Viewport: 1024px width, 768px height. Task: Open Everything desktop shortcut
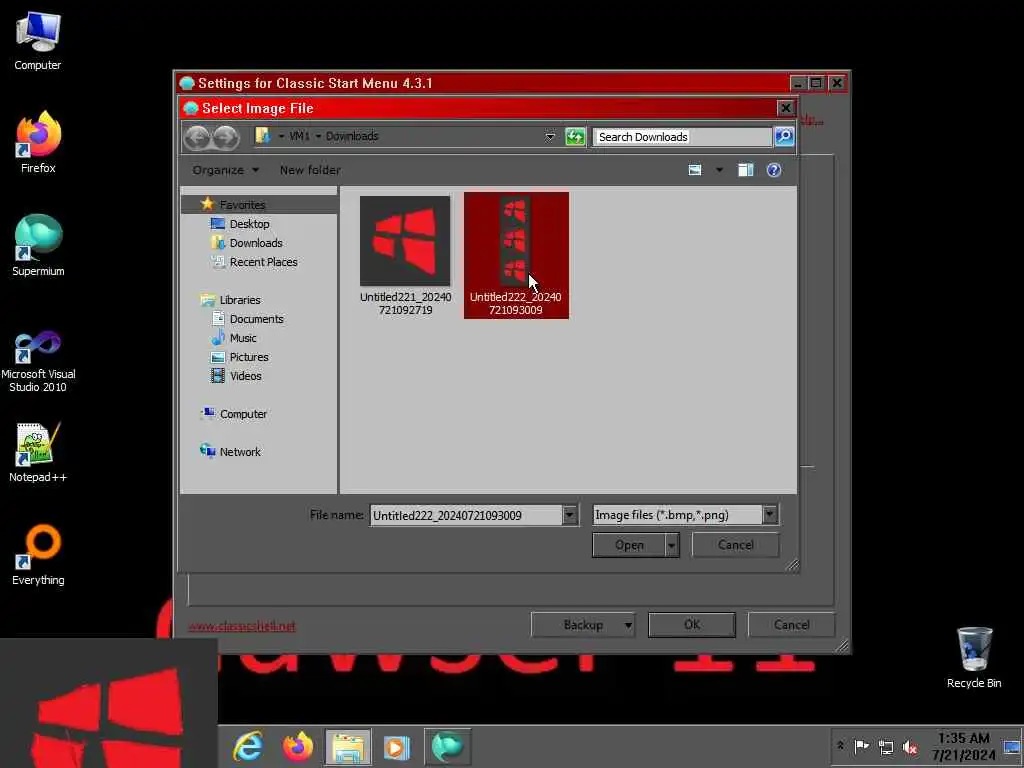(x=38, y=555)
